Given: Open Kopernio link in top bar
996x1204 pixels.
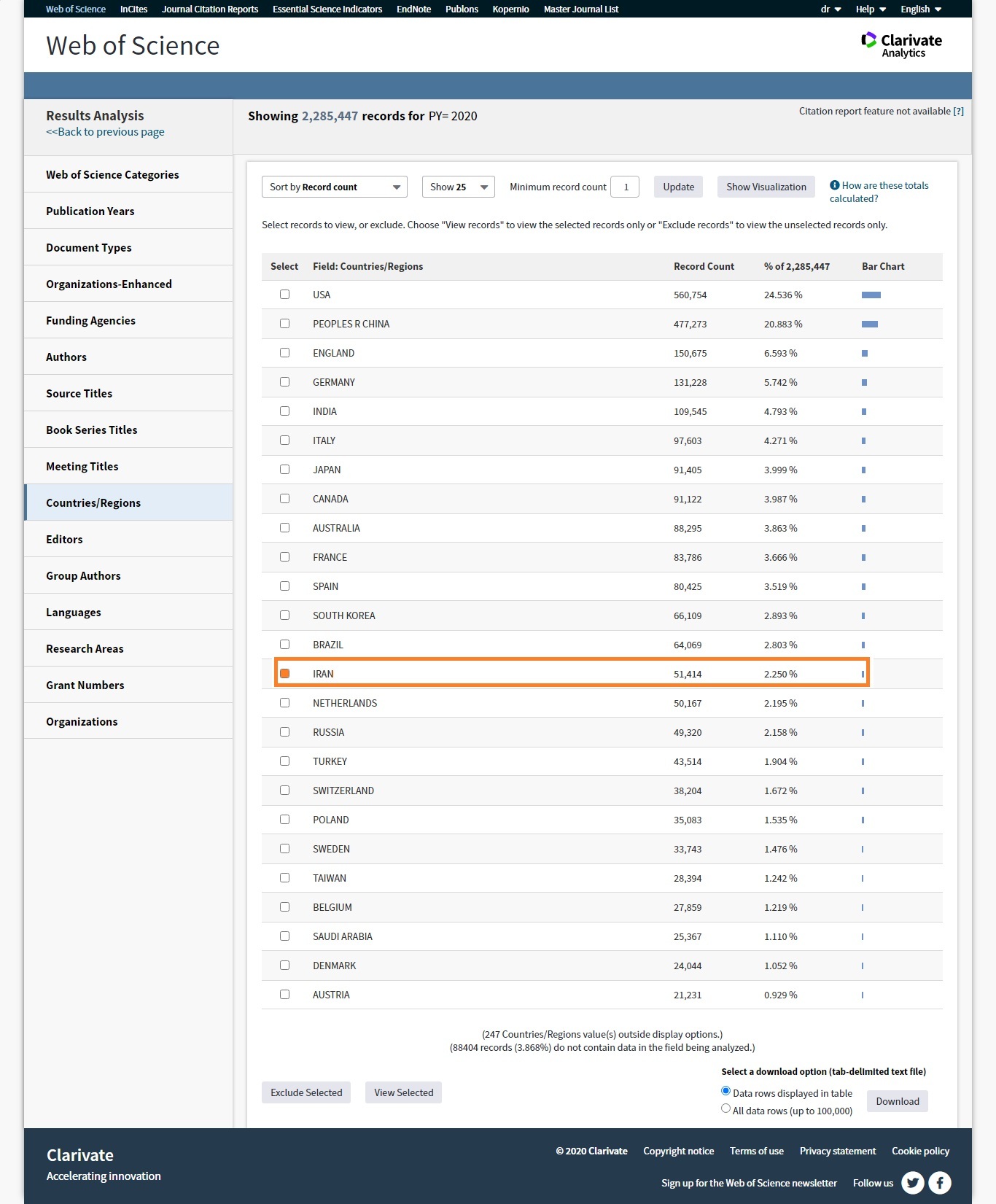Looking at the screenshot, I should coord(510,9).
